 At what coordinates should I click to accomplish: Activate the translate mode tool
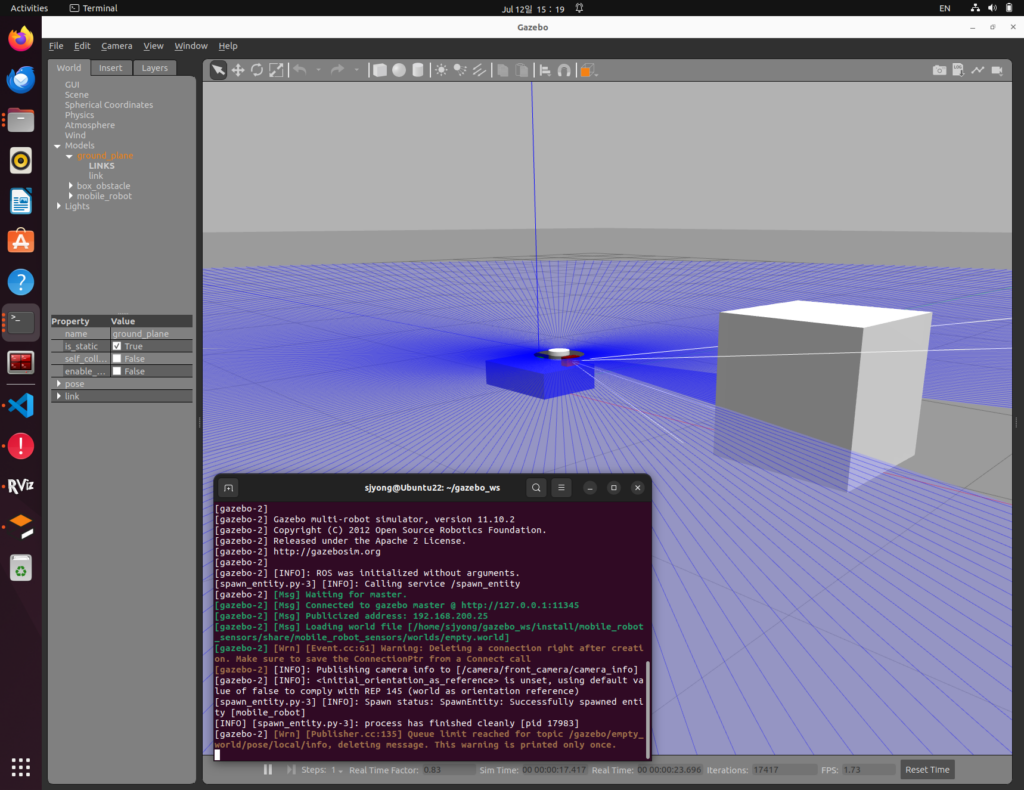pyautogui.click(x=238, y=70)
